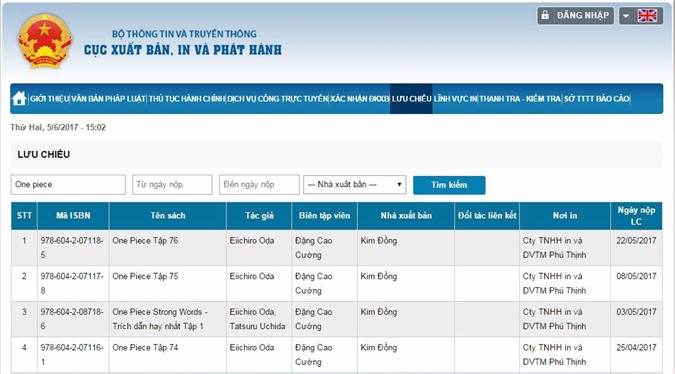Click the Tìm kiếm search button
Image resolution: width=675 pixels, height=374 pixels.
[449, 185]
